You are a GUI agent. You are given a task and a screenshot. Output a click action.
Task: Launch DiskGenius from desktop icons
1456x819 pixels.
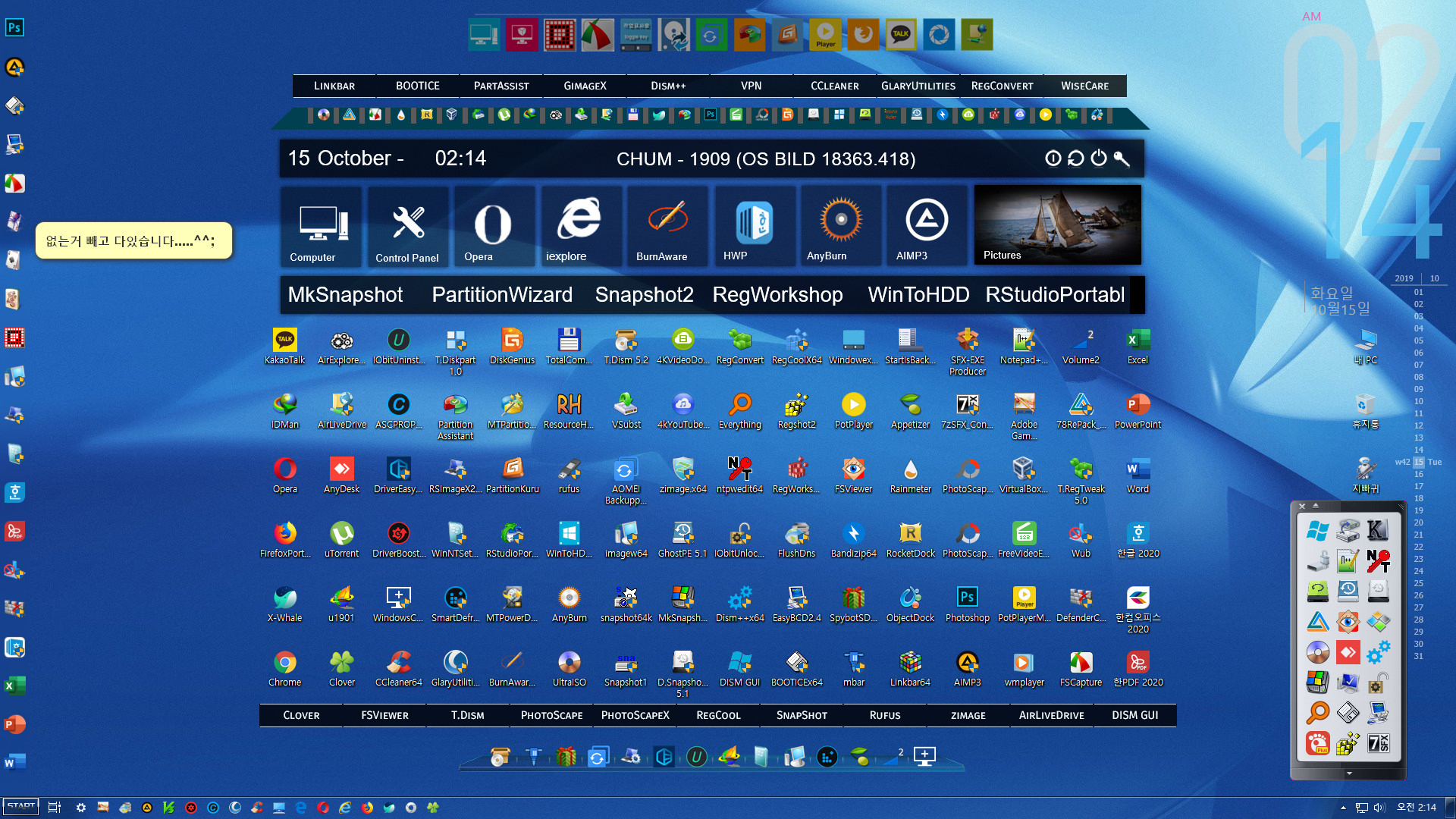point(512,347)
